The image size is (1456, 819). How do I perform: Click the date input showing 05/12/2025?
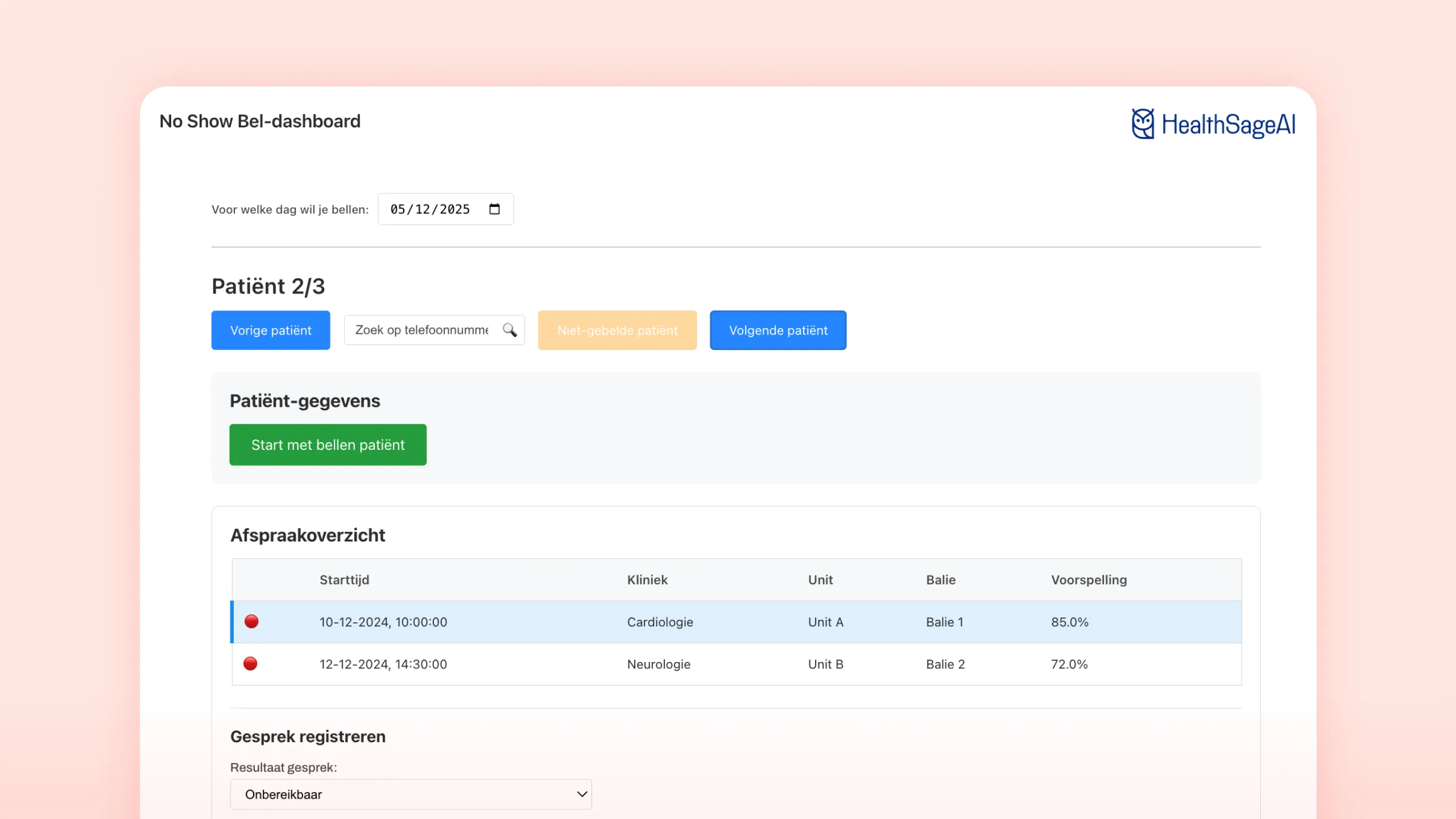pos(446,209)
